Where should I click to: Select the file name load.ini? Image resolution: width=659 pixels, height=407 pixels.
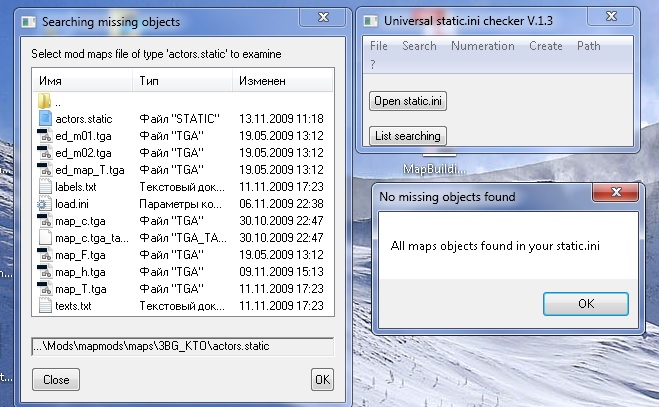[x=72, y=204]
